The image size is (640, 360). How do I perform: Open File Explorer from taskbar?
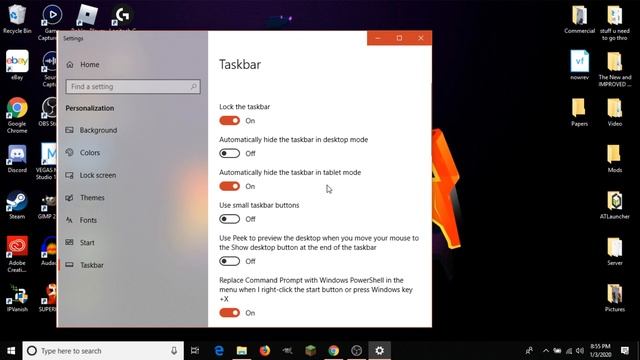242,351
